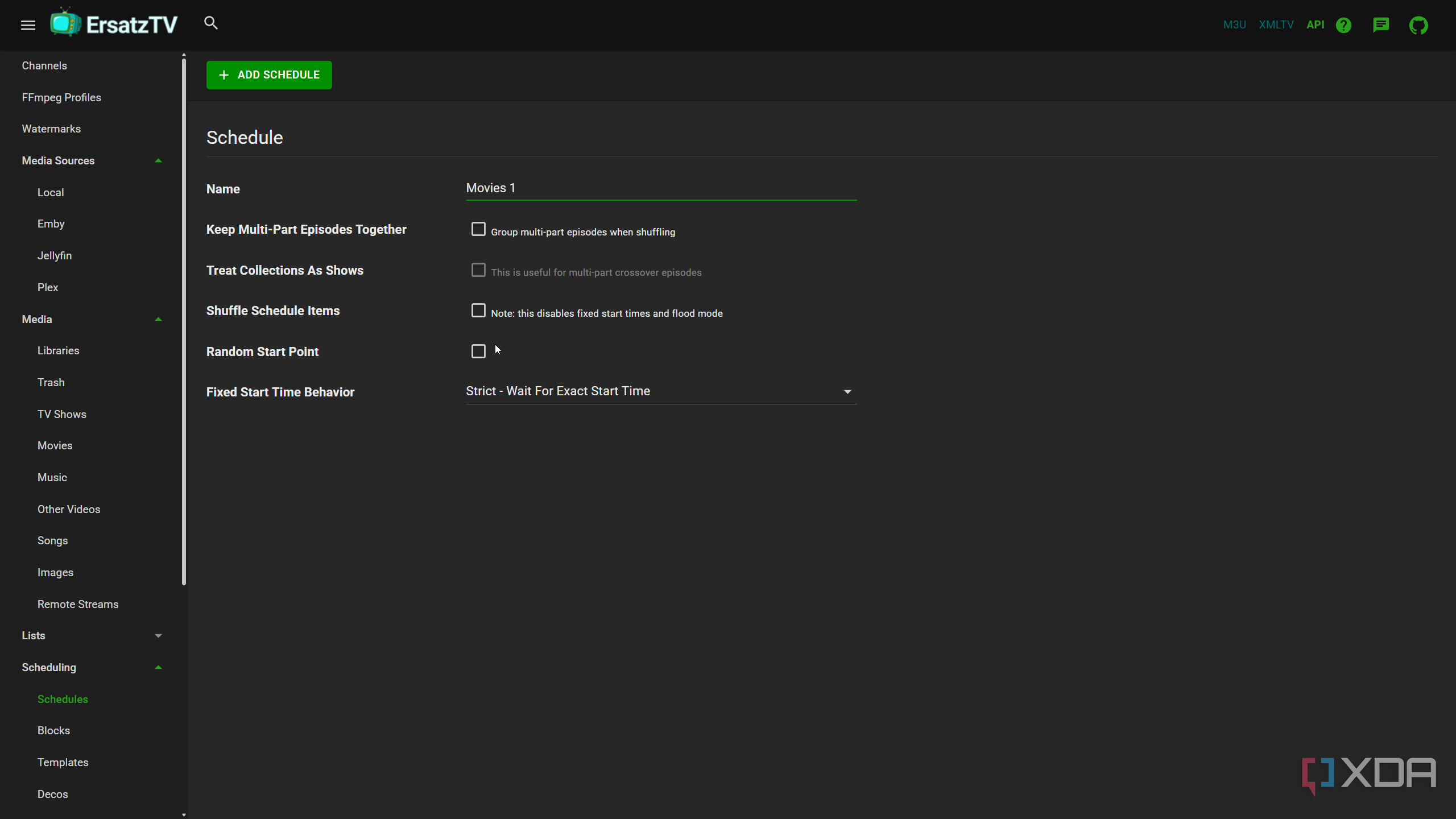Enable the Shuffle Schedule Items checkbox
1456x819 pixels.
(x=478, y=311)
